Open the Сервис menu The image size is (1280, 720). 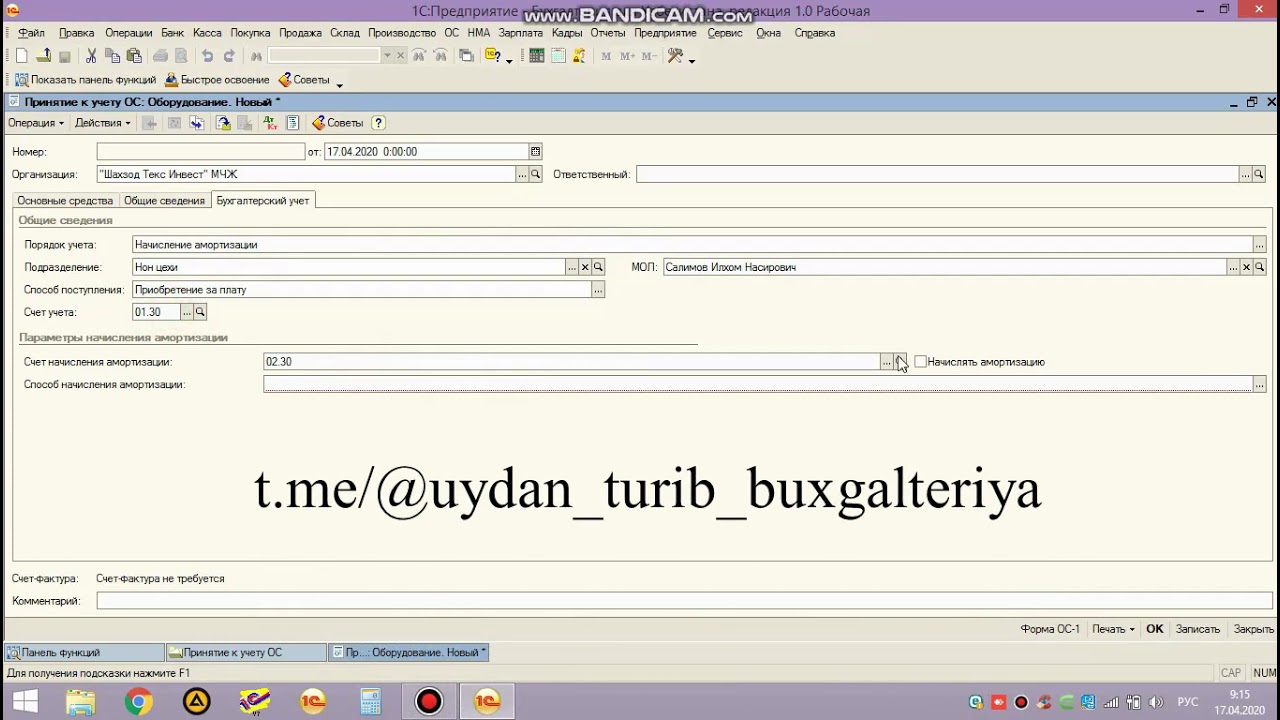point(725,33)
